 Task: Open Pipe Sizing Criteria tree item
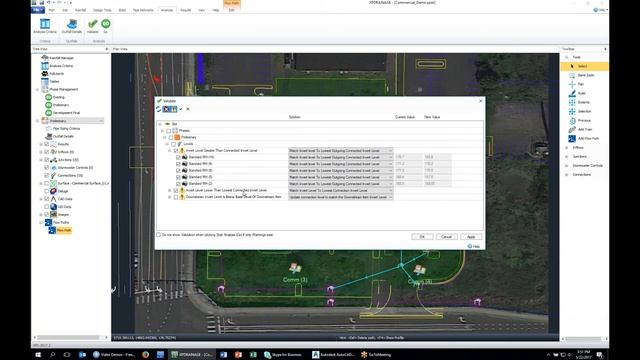pyautogui.click(x=63, y=129)
